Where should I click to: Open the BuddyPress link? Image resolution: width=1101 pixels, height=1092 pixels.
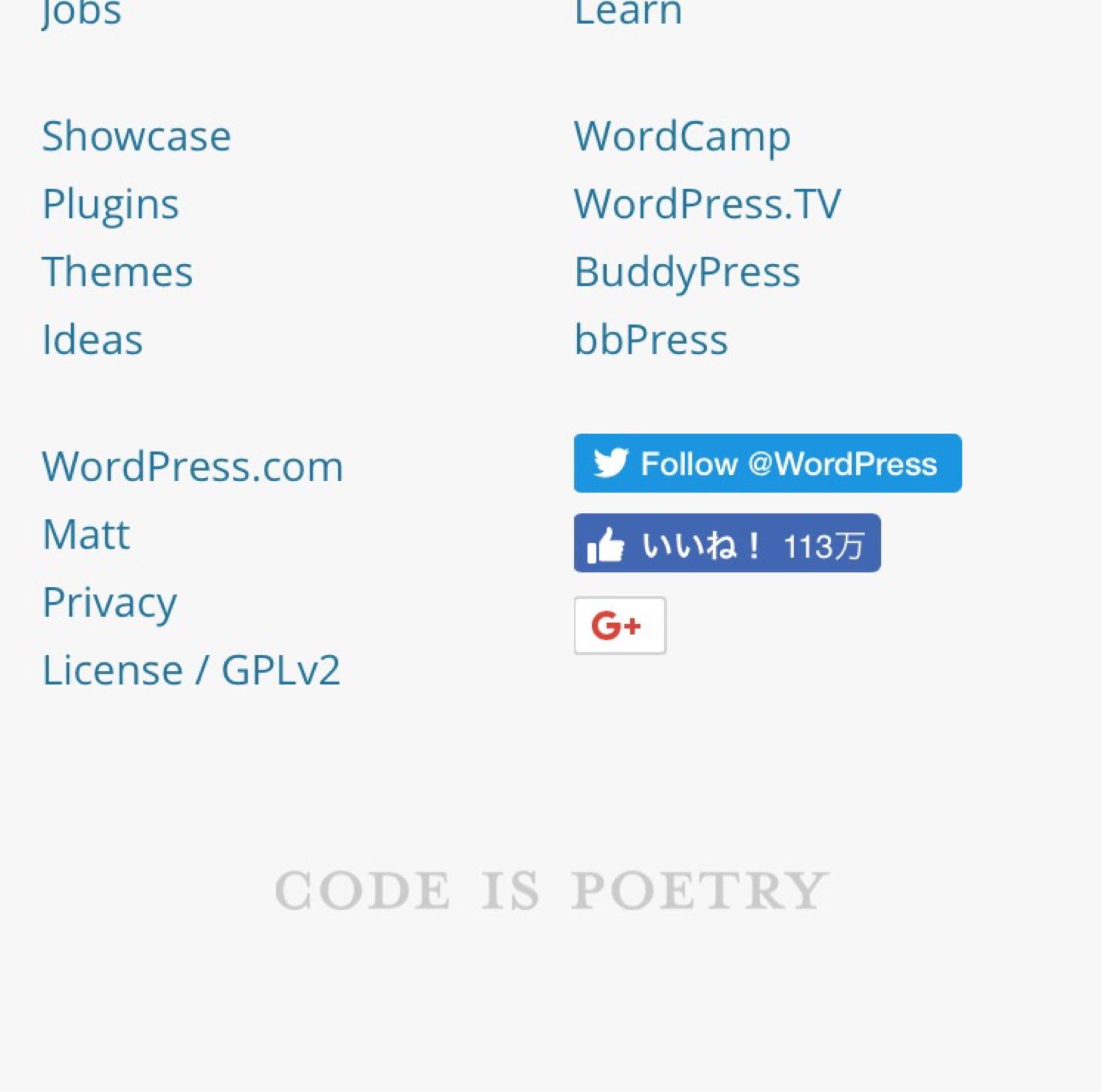pyautogui.click(x=687, y=273)
